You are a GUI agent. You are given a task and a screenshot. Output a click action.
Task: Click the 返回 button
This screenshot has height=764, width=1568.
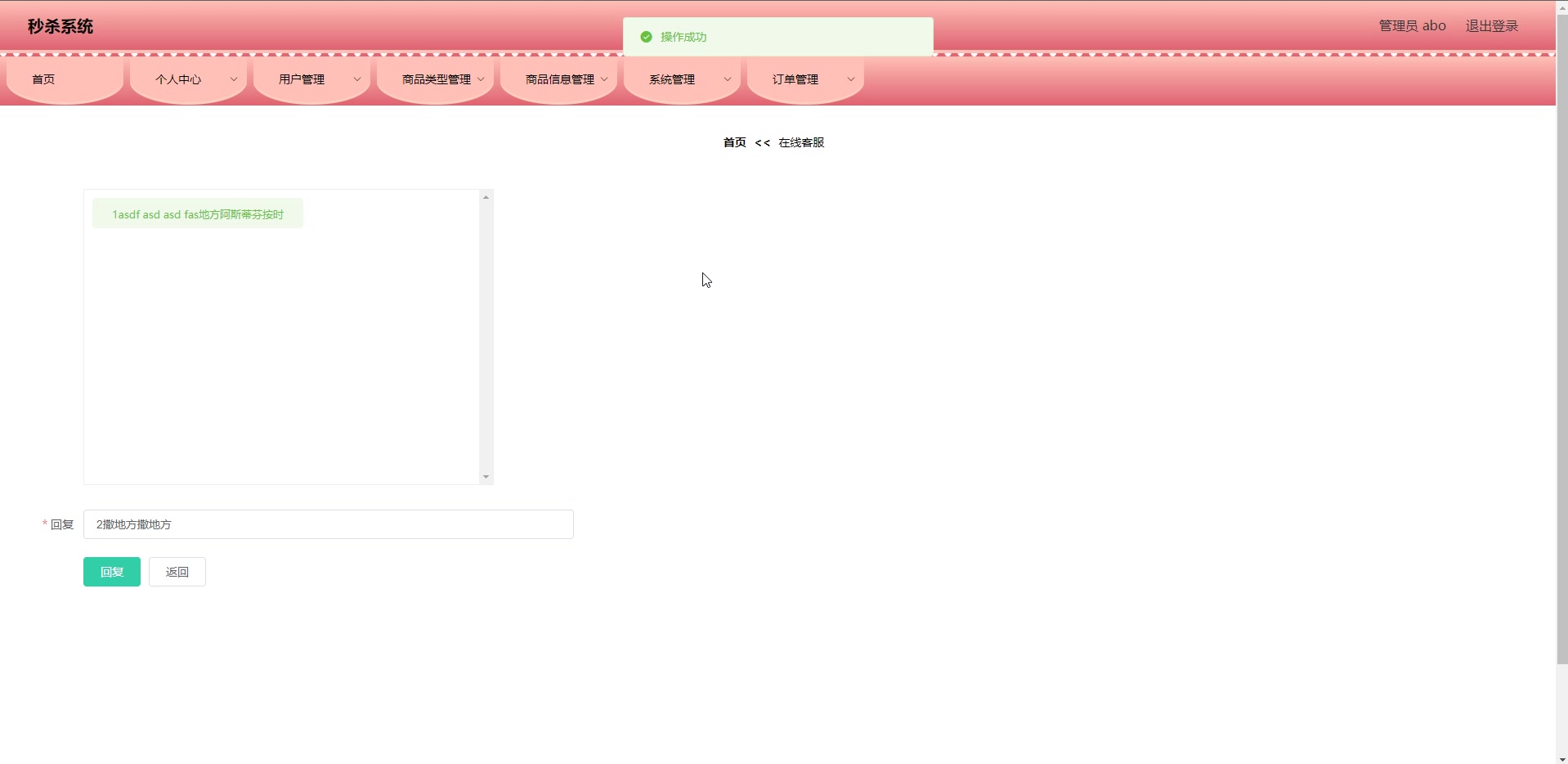[x=177, y=571]
